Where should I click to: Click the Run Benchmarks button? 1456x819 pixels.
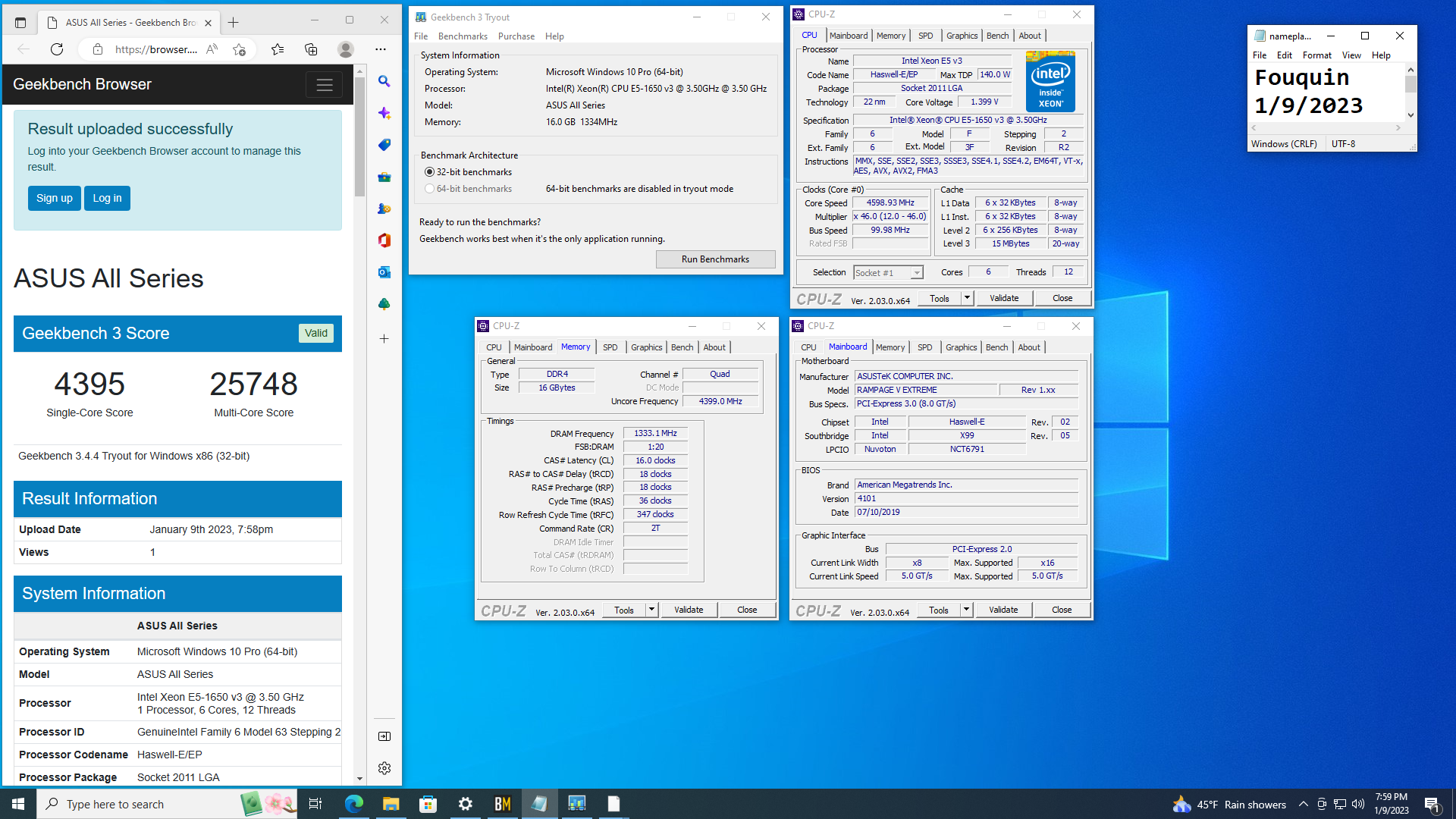pyautogui.click(x=715, y=259)
